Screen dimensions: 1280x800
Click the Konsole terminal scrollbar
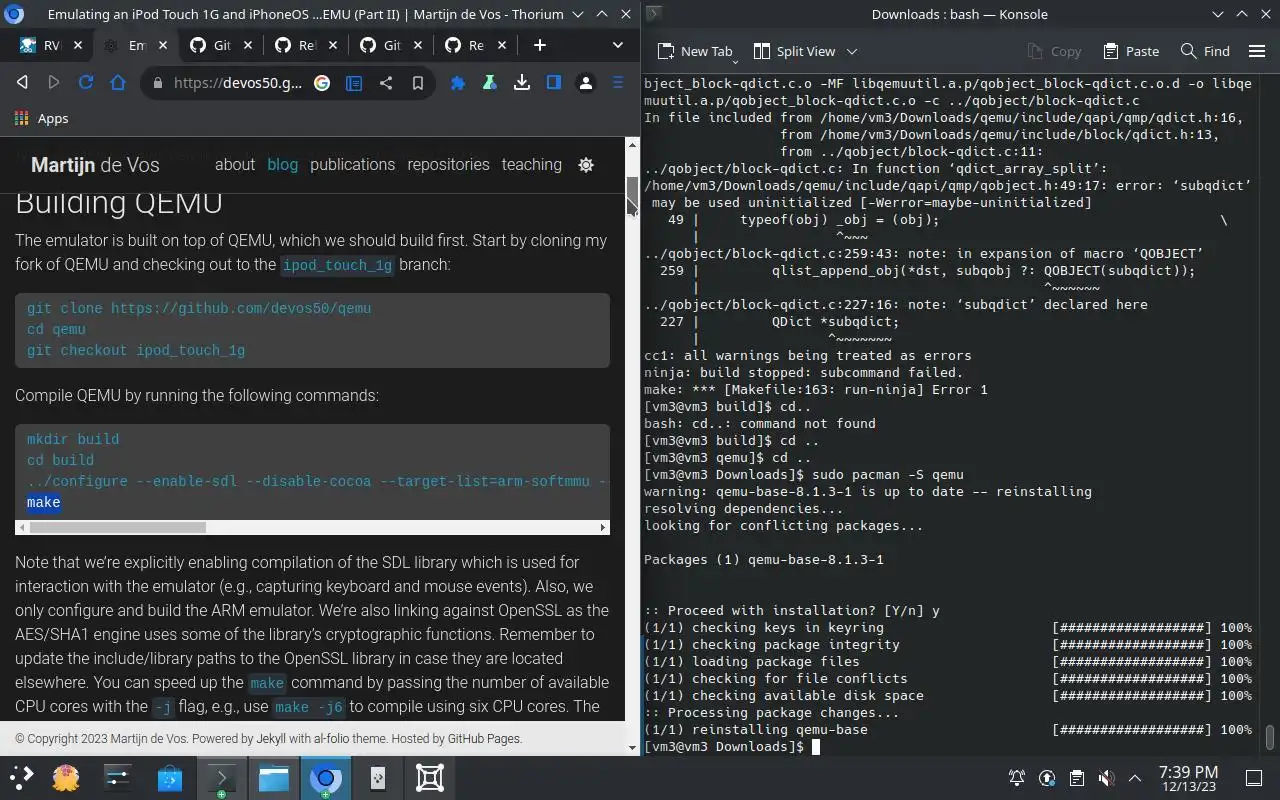[x=1270, y=737]
